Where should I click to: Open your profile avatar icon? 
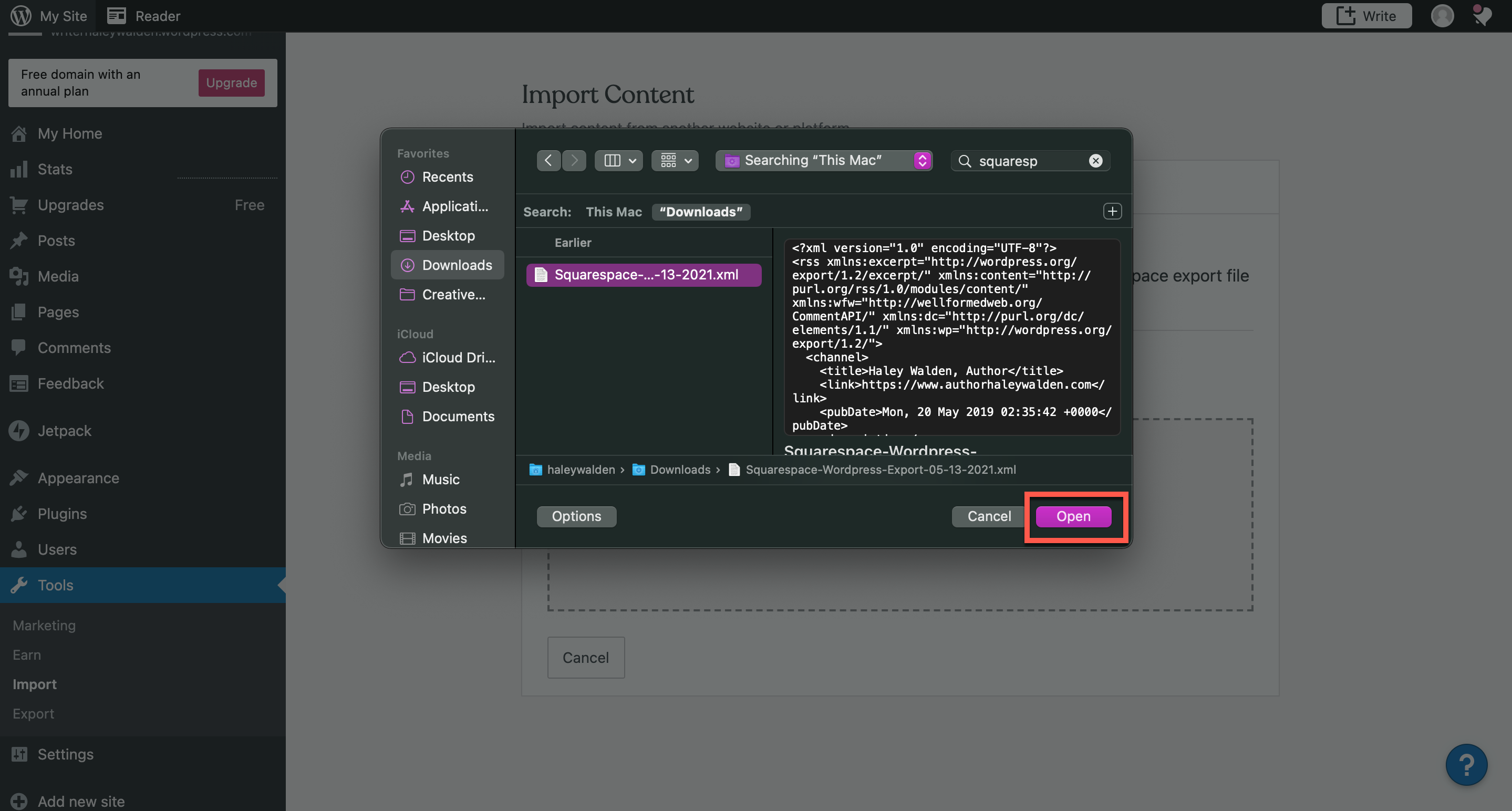click(x=1443, y=16)
